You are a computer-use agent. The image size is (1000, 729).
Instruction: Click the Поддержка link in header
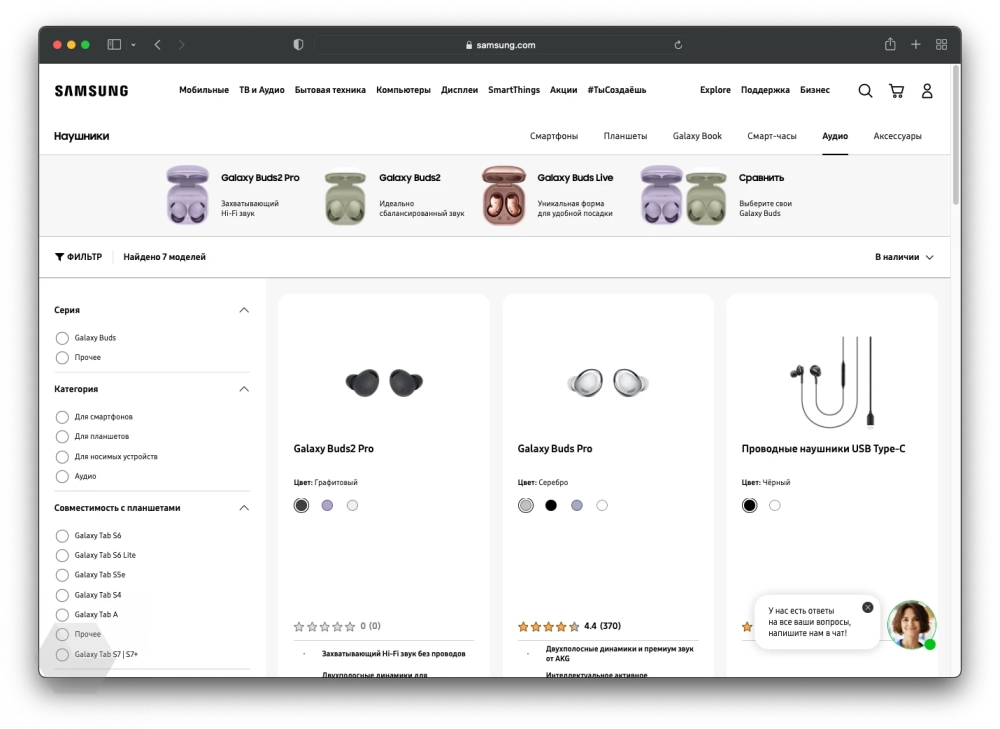point(765,90)
